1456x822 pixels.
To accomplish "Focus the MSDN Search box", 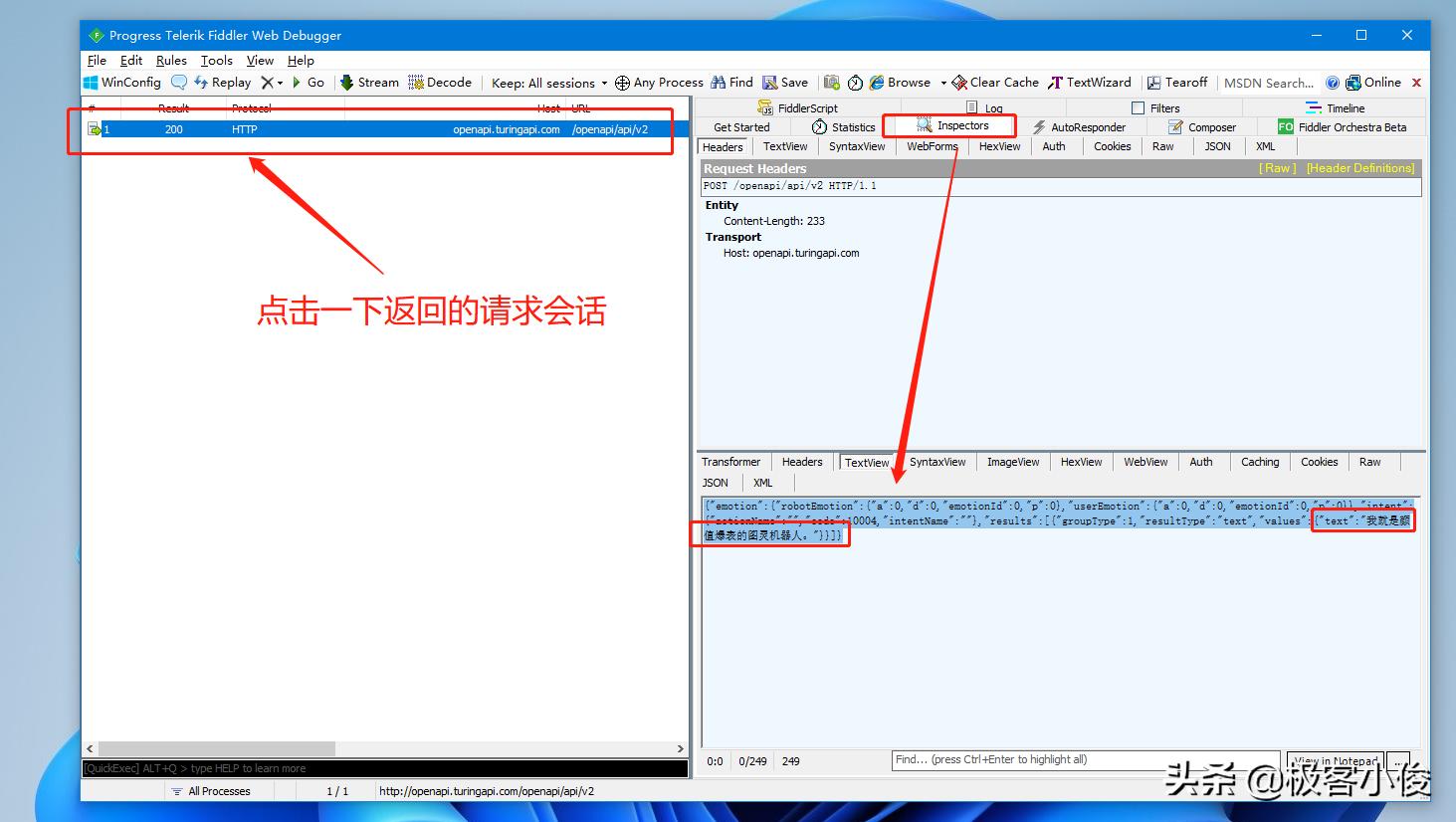I will 1268,83.
